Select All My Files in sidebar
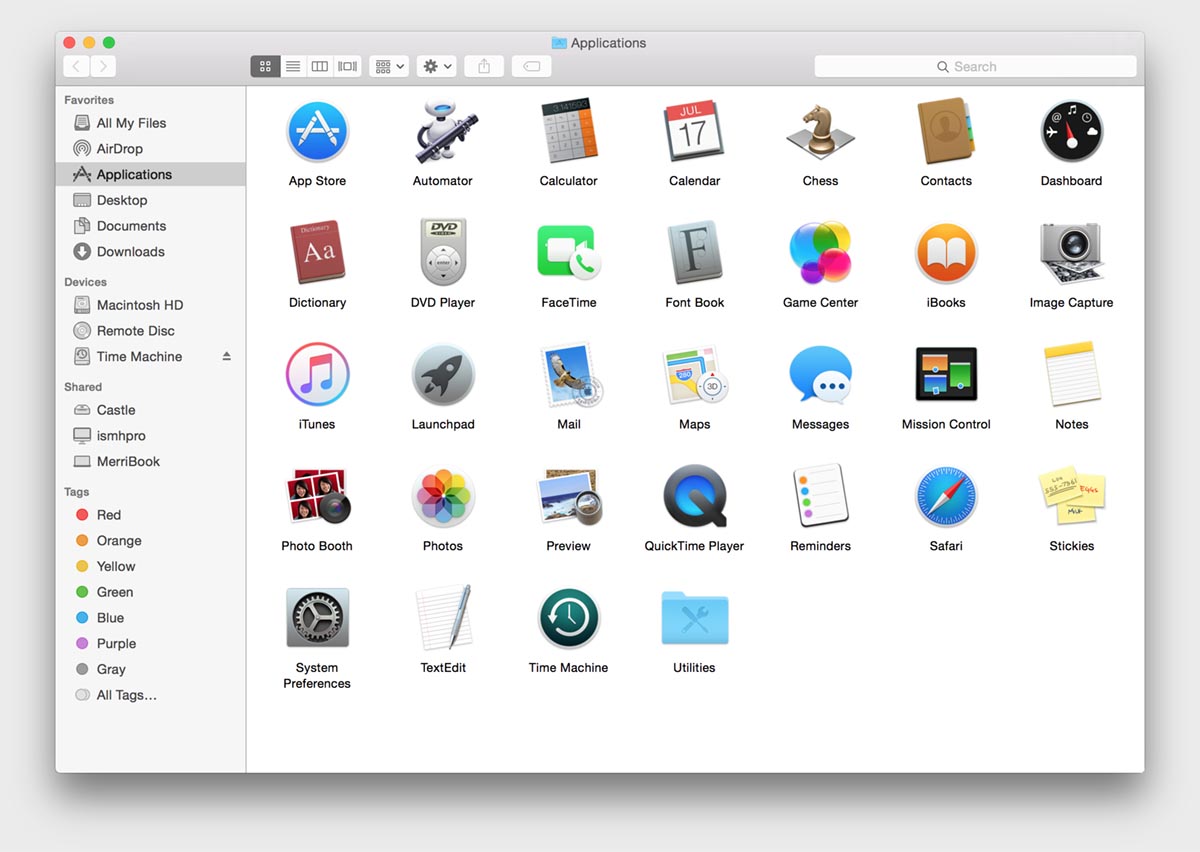 [150, 123]
